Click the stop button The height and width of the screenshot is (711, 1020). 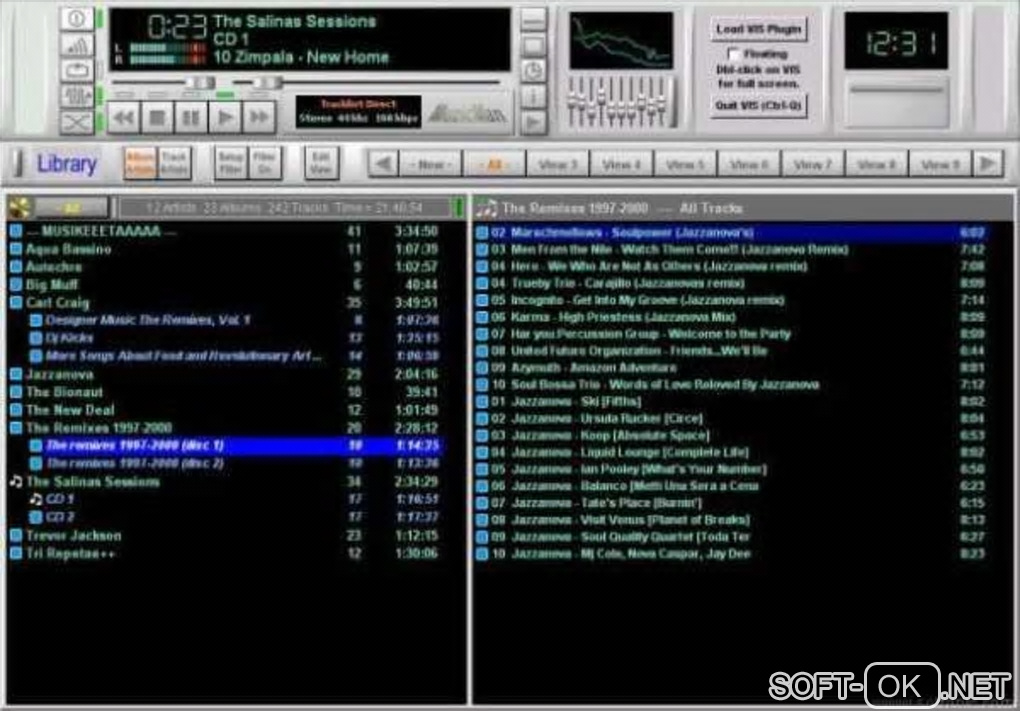point(157,118)
